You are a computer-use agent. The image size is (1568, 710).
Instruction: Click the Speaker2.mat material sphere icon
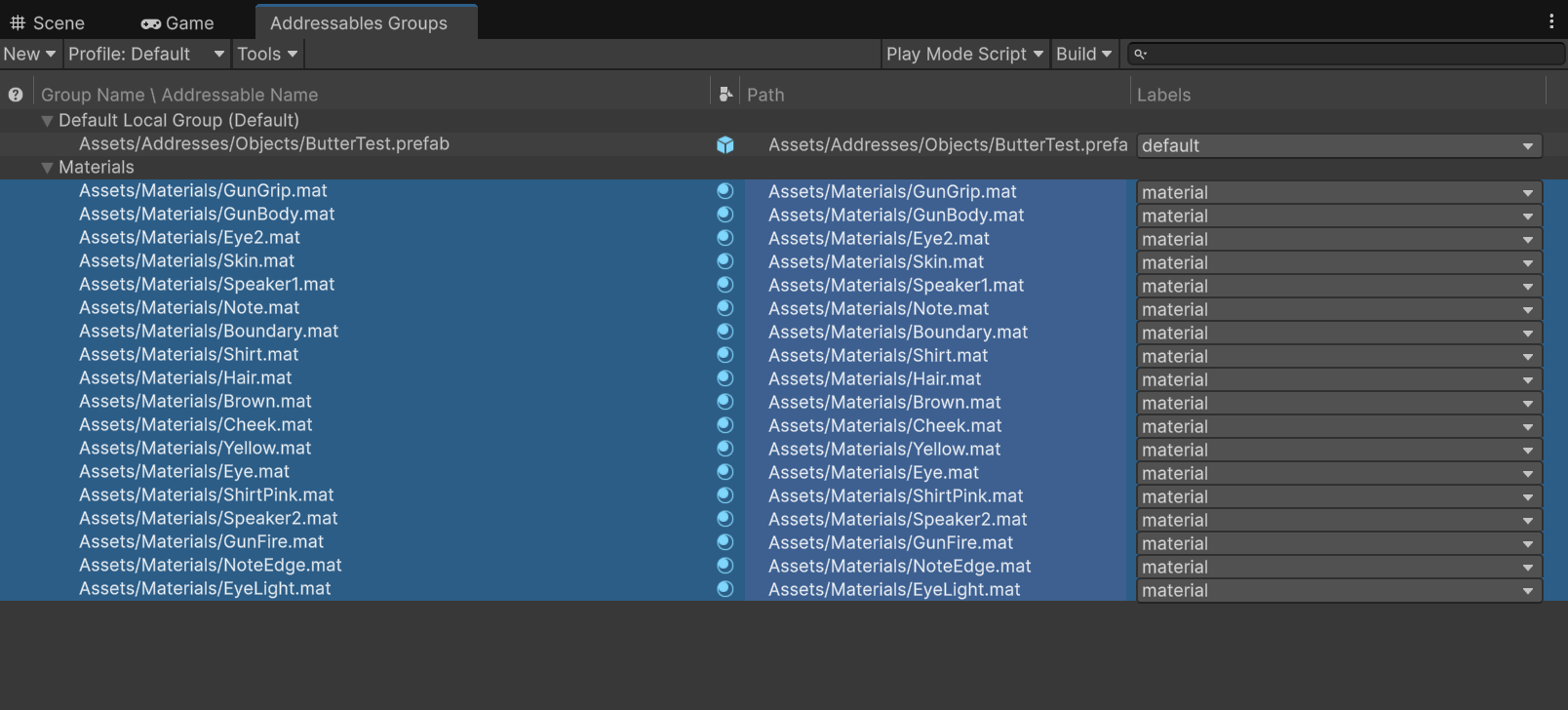[725, 519]
